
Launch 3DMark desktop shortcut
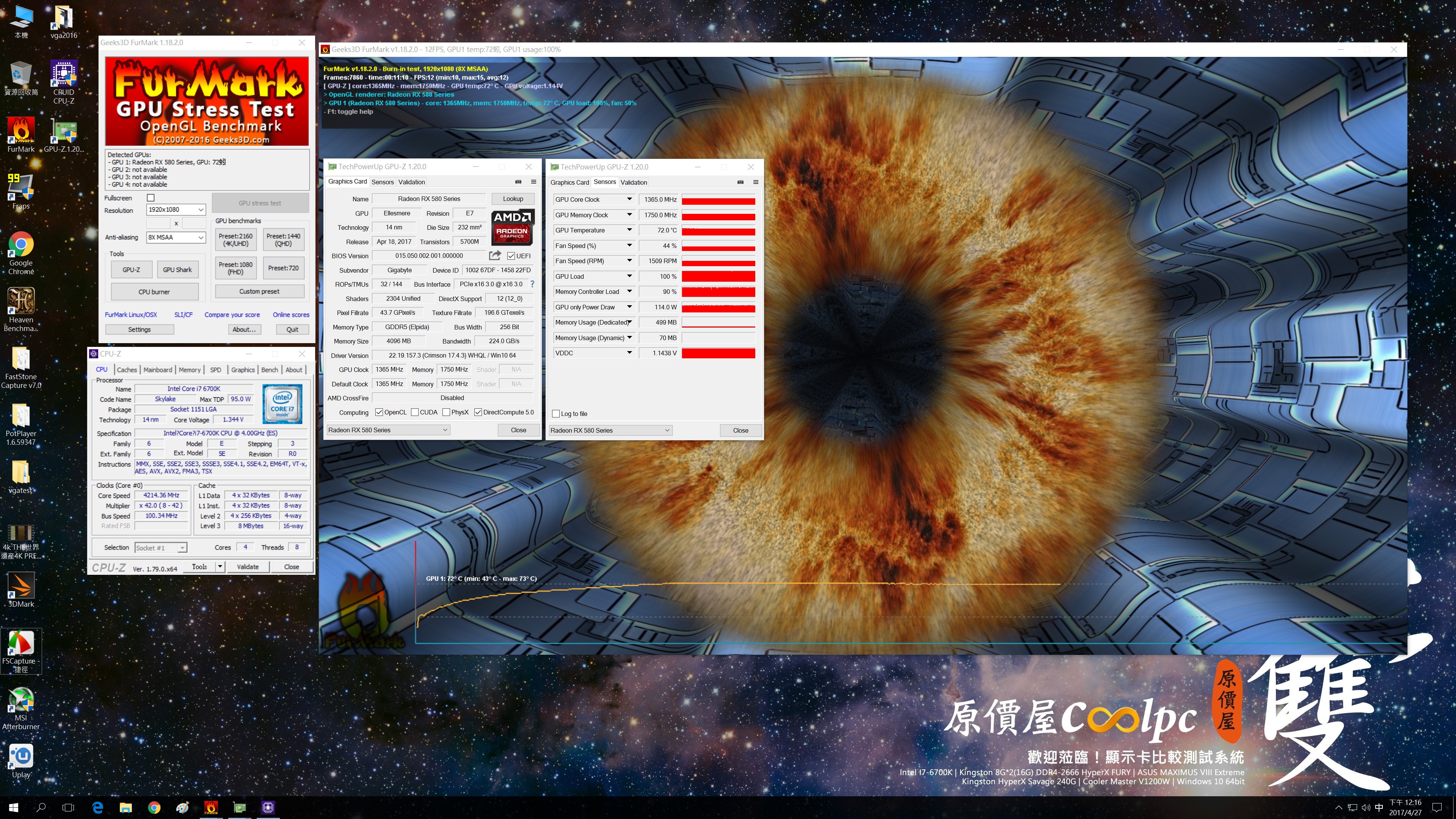pyautogui.click(x=21, y=590)
